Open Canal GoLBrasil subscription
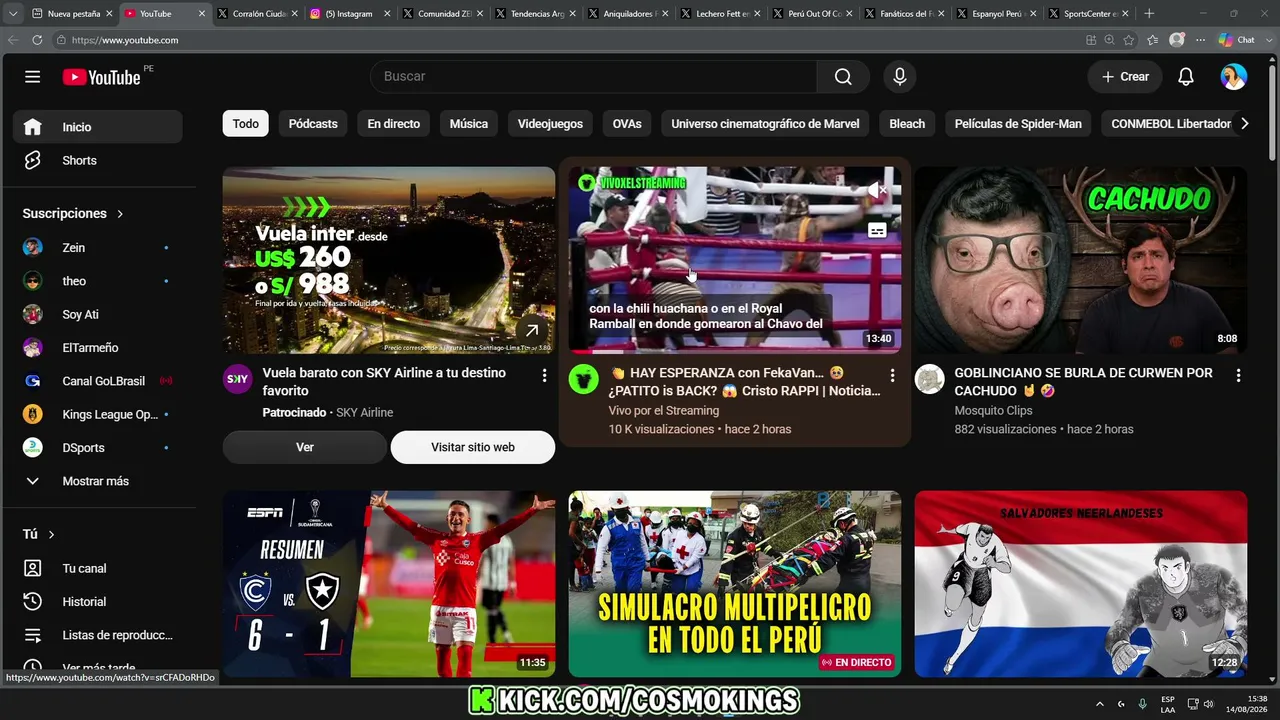 click(x=97, y=381)
